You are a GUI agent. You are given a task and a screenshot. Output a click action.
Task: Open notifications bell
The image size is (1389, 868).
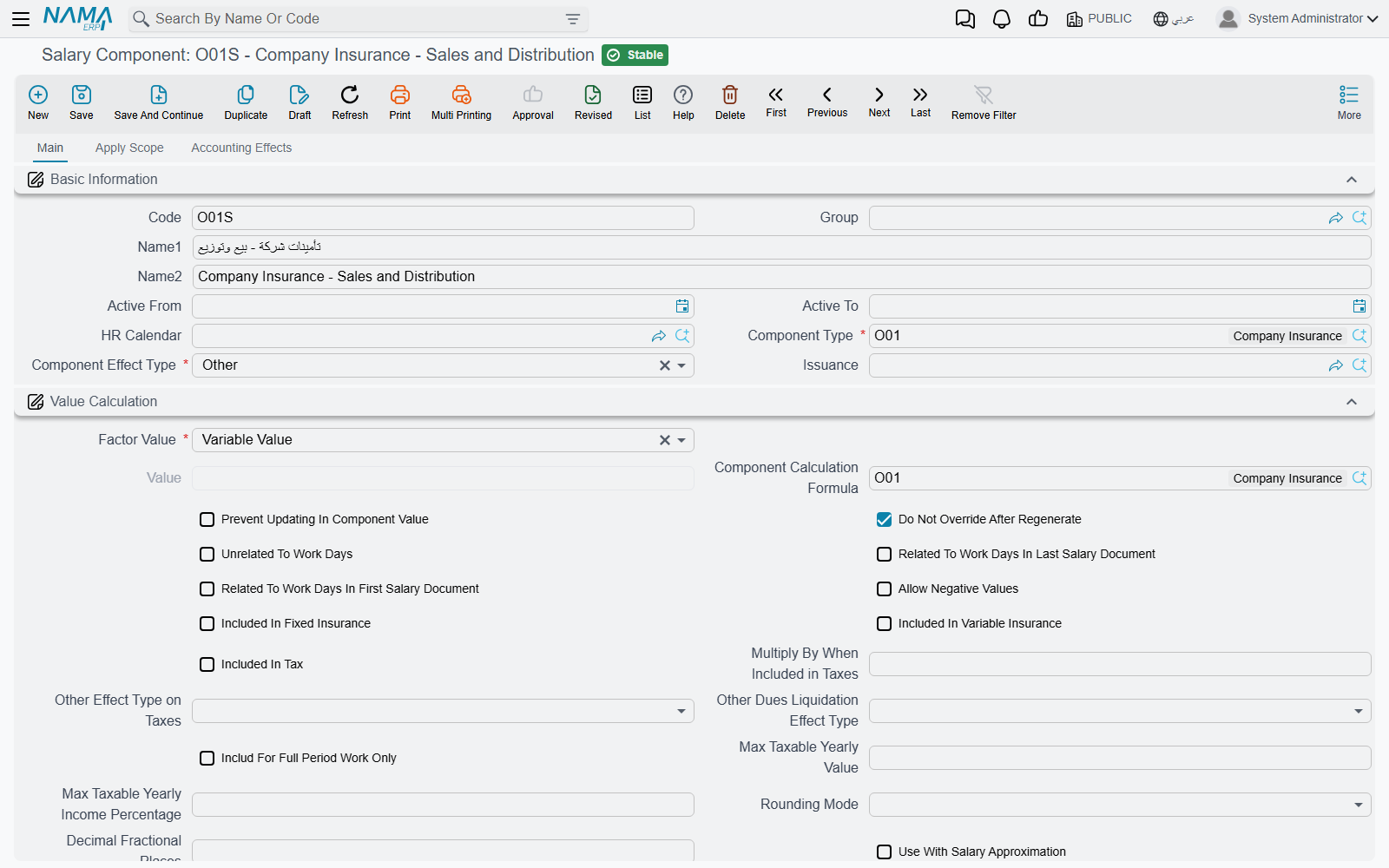point(1002,19)
